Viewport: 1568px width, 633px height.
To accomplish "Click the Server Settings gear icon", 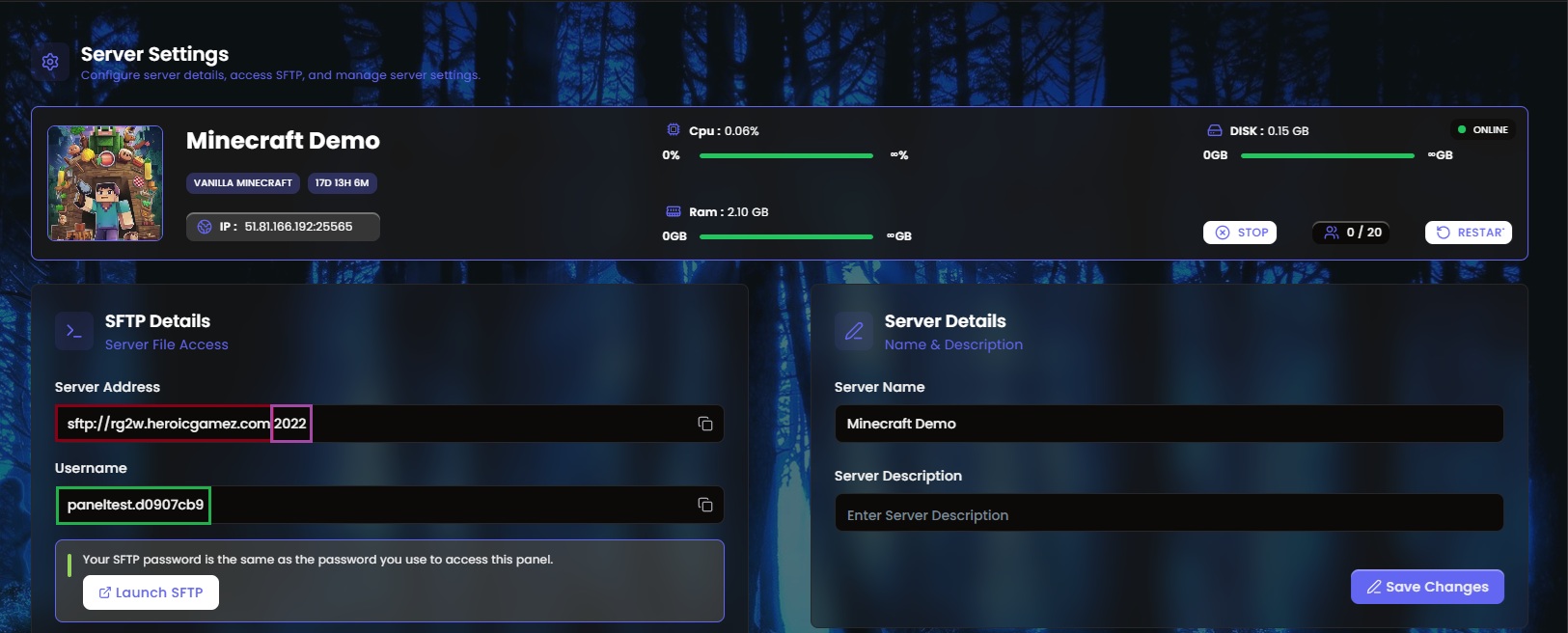I will point(50,62).
